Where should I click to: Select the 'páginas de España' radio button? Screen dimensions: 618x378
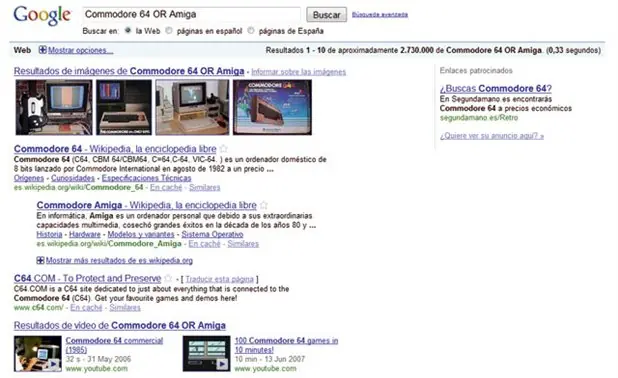click(251, 30)
